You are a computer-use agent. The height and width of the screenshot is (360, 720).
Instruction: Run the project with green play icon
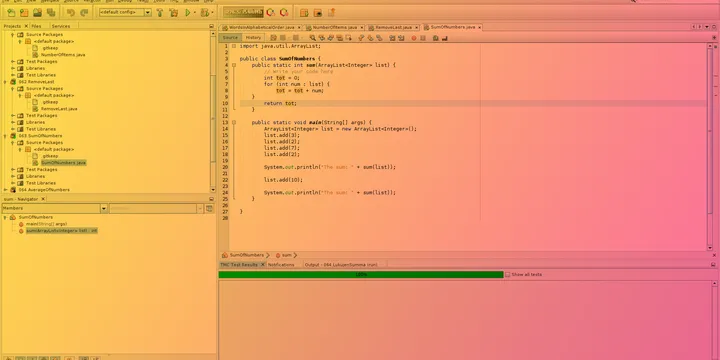[x=187, y=12]
